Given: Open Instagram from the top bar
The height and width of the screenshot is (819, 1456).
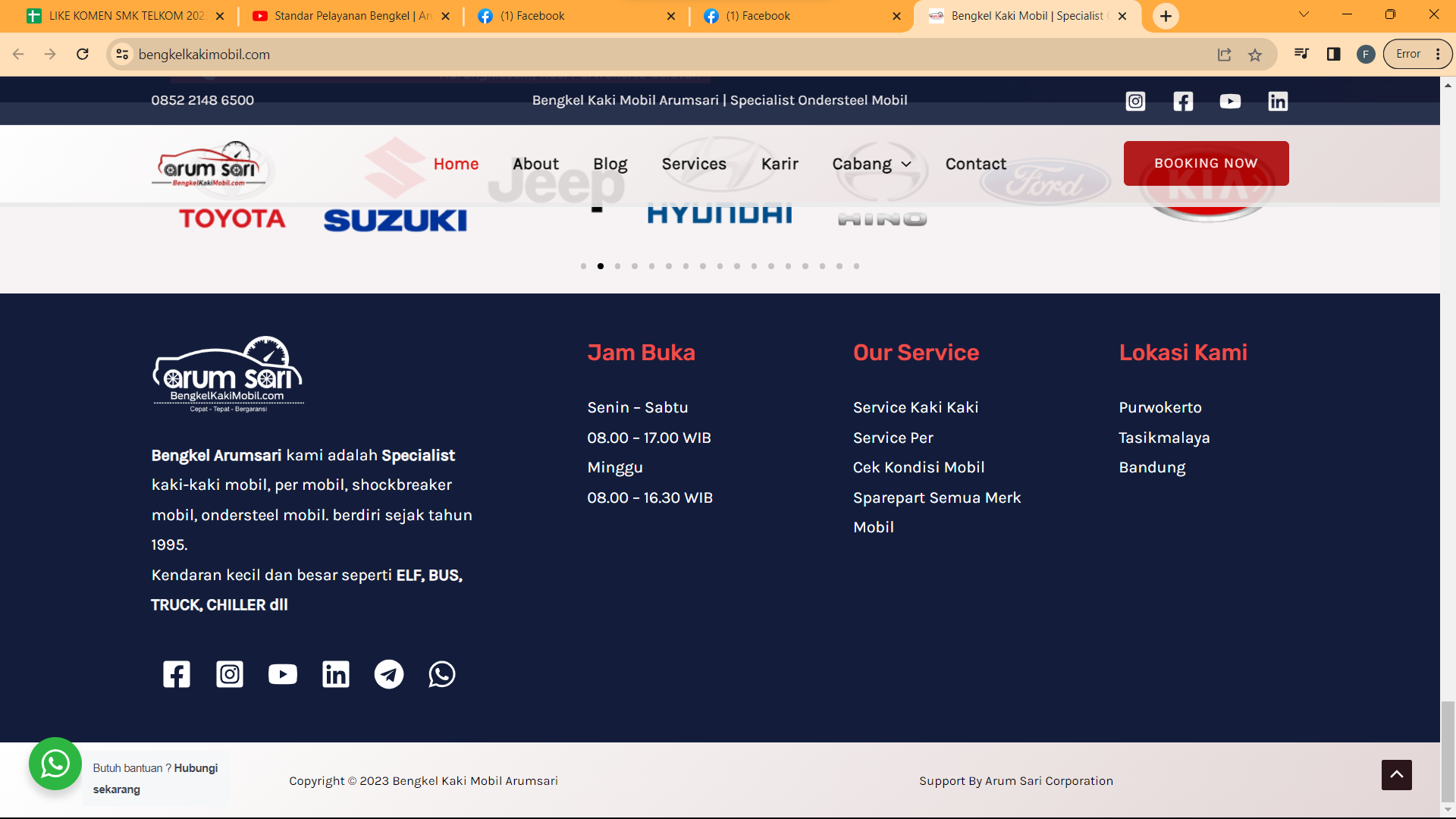Looking at the screenshot, I should click(1135, 101).
